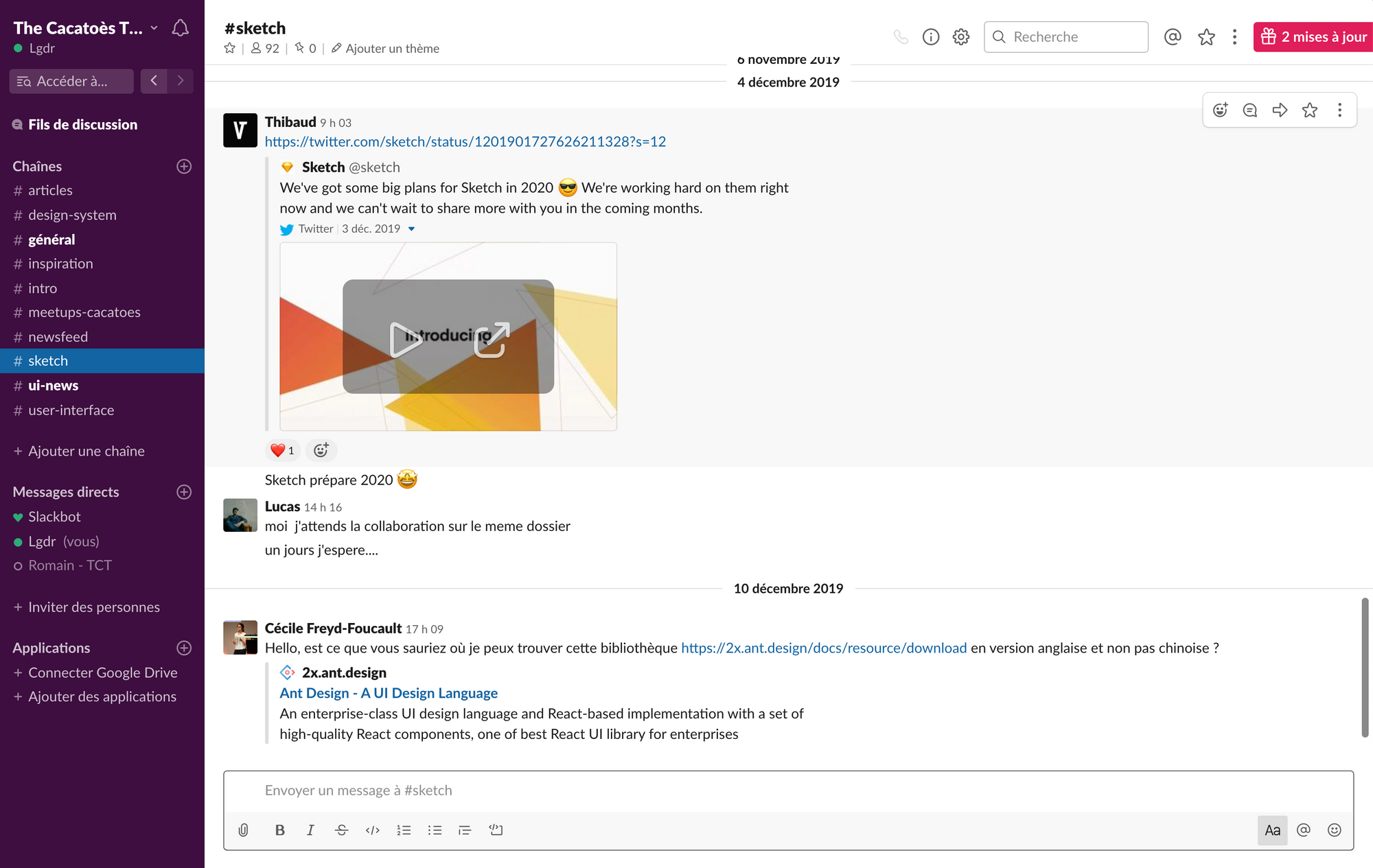
Task: Click Ajouter un thème to edit topic
Action: pos(385,48)
